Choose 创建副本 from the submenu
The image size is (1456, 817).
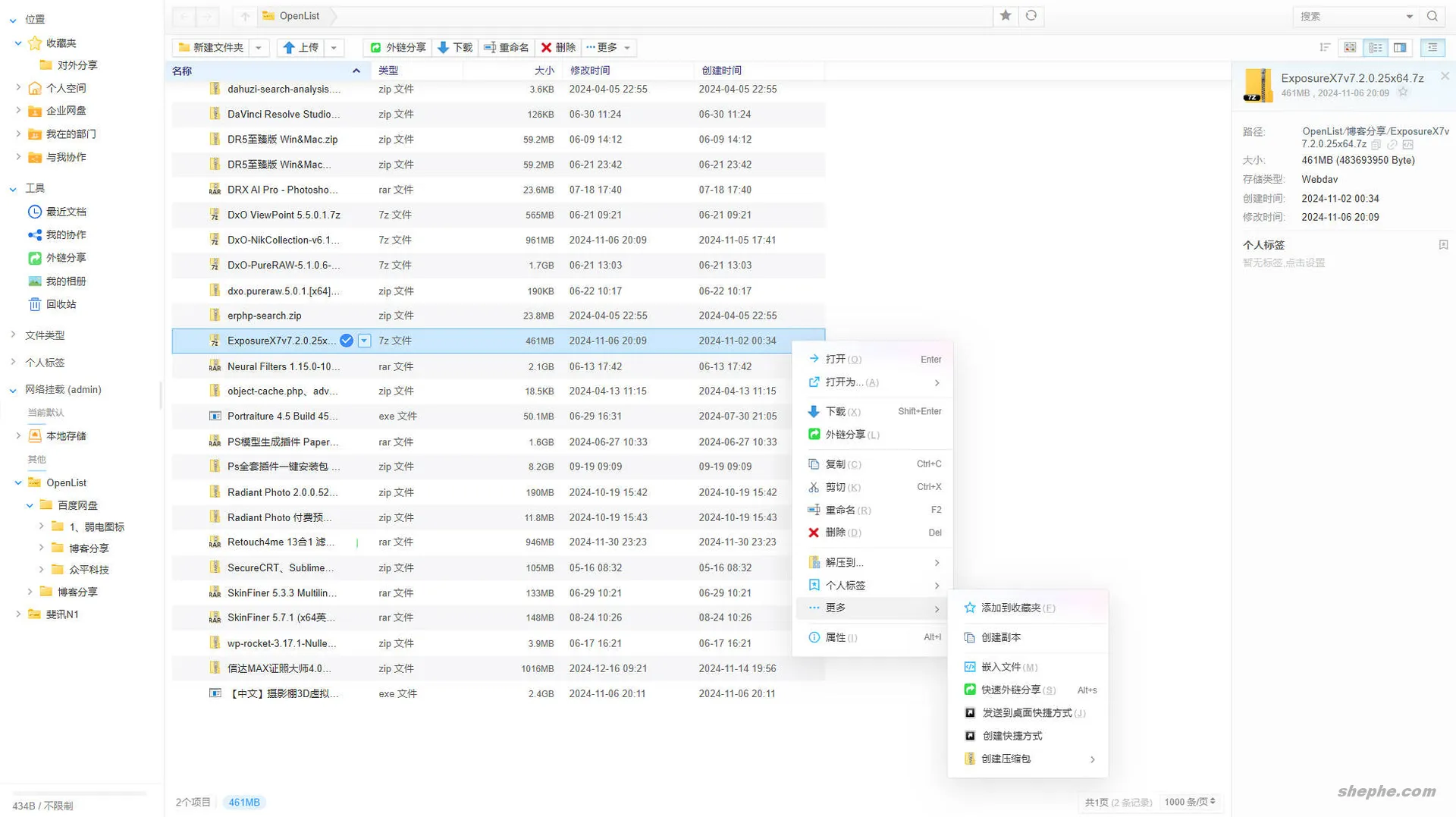click(1000, 637)
